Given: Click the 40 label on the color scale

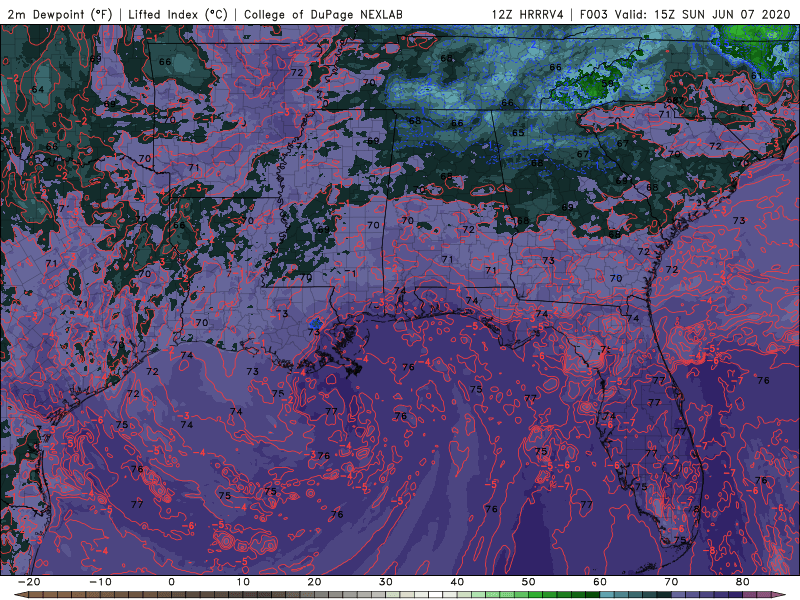Looking at the screenshot, I should tap(457, 582).
